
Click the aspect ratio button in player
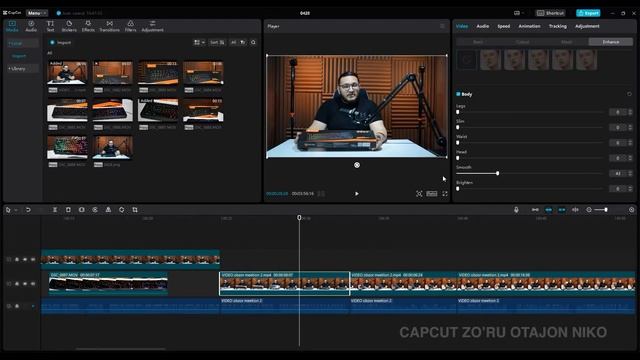432,194
